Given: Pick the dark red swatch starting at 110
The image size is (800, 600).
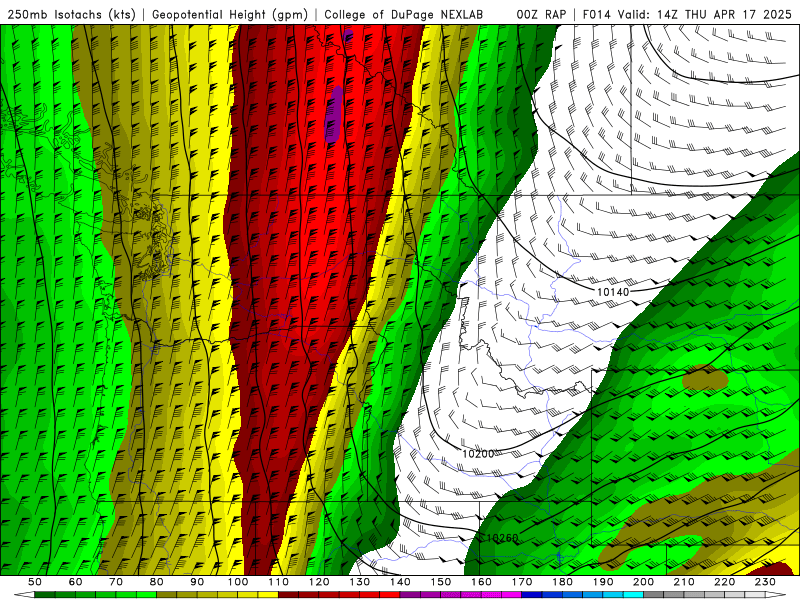Looking at the screenshot, I should point(289,595).
